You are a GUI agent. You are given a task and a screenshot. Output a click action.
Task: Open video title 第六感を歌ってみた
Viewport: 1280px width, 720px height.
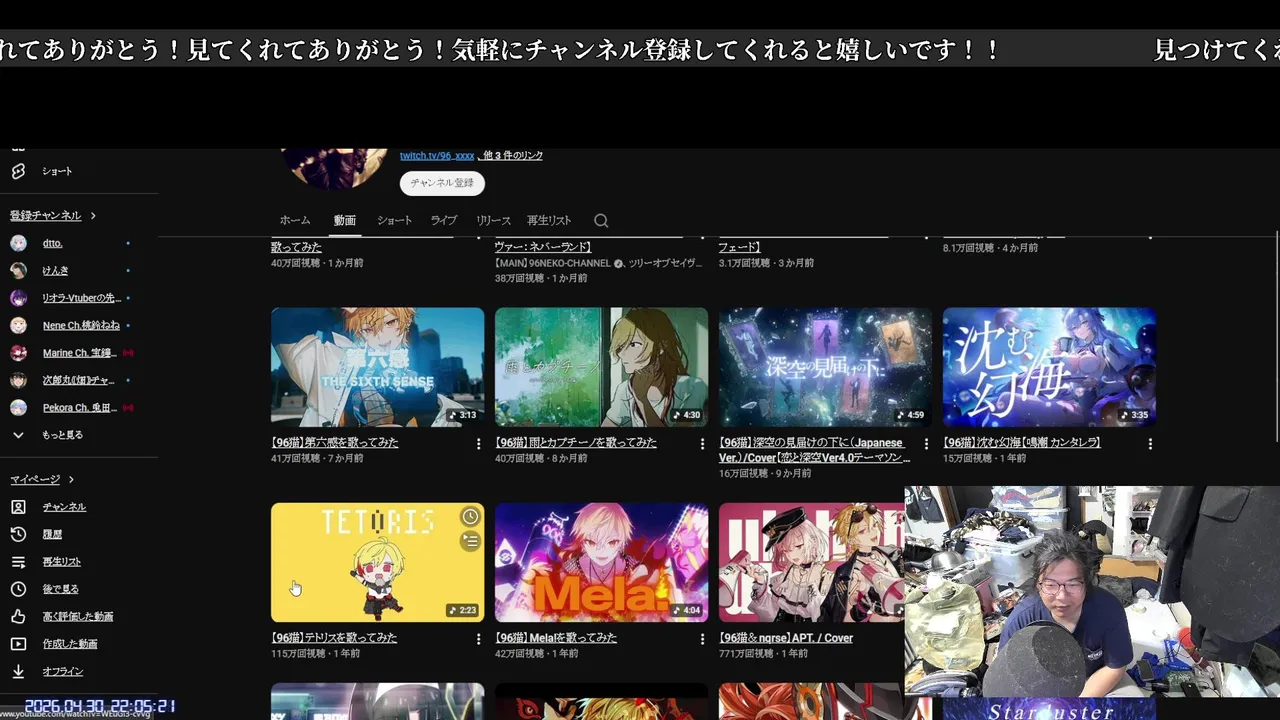click(x=335, y=442)
